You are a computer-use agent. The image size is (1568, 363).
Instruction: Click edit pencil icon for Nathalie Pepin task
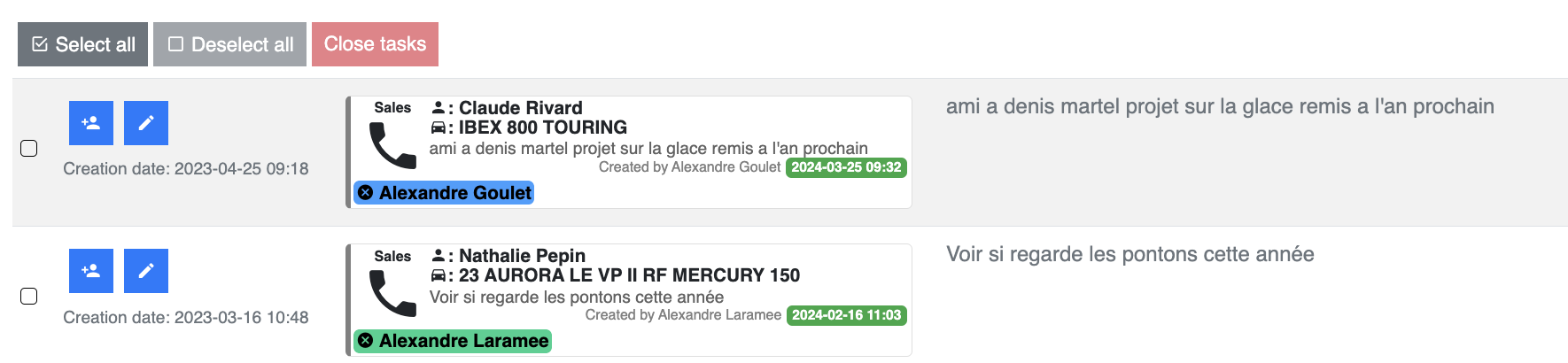(146, 271)
